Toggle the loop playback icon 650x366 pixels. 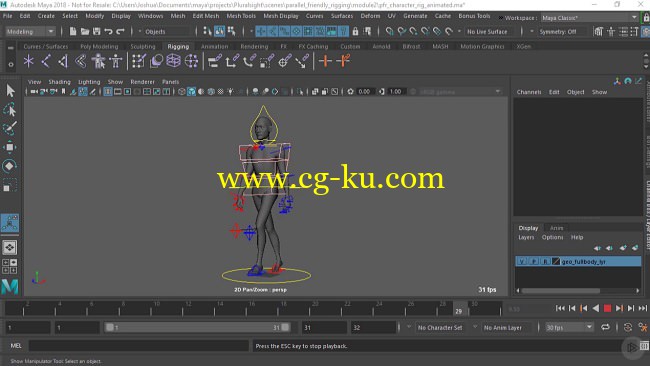tap(605, 327)
